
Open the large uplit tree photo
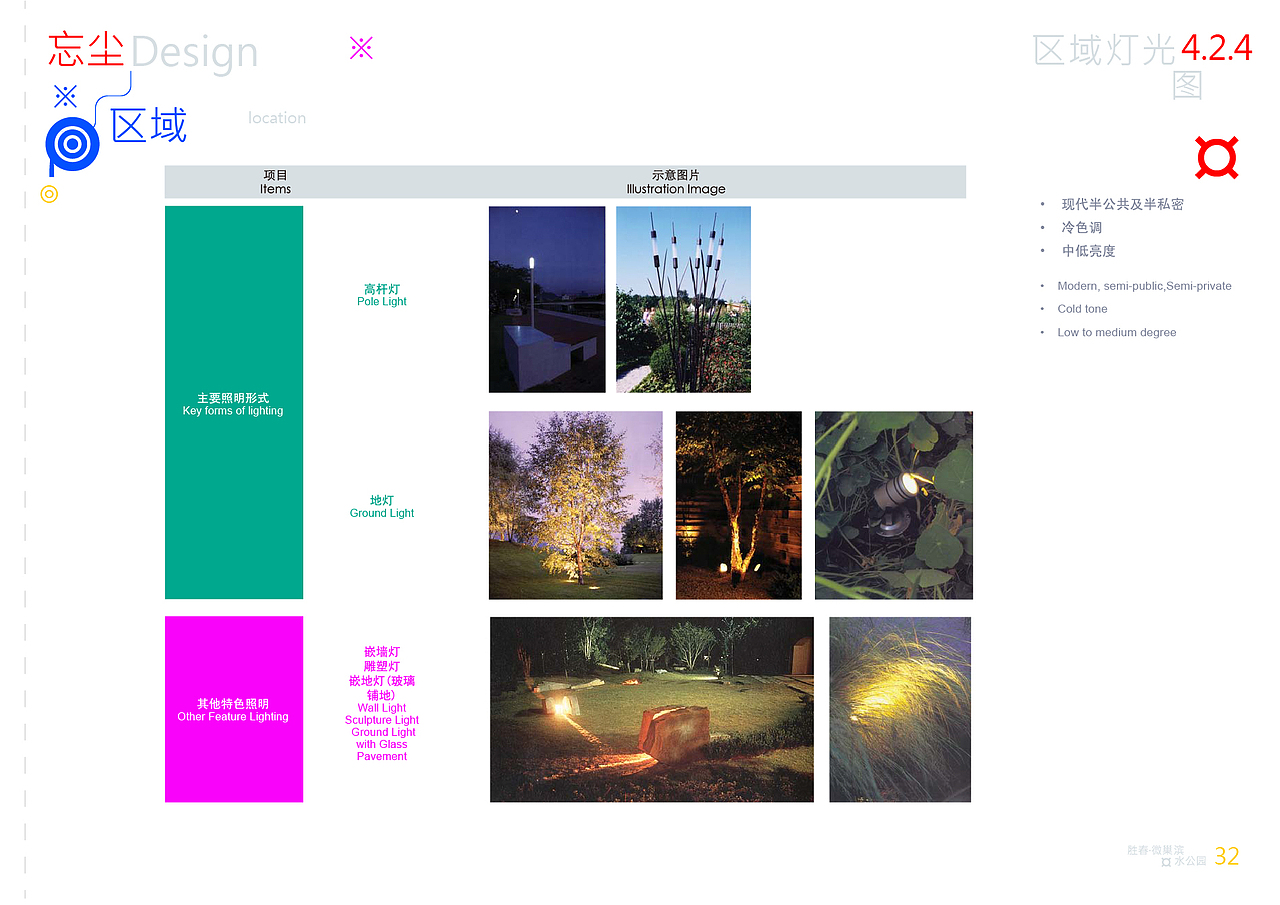coord(576,505)
